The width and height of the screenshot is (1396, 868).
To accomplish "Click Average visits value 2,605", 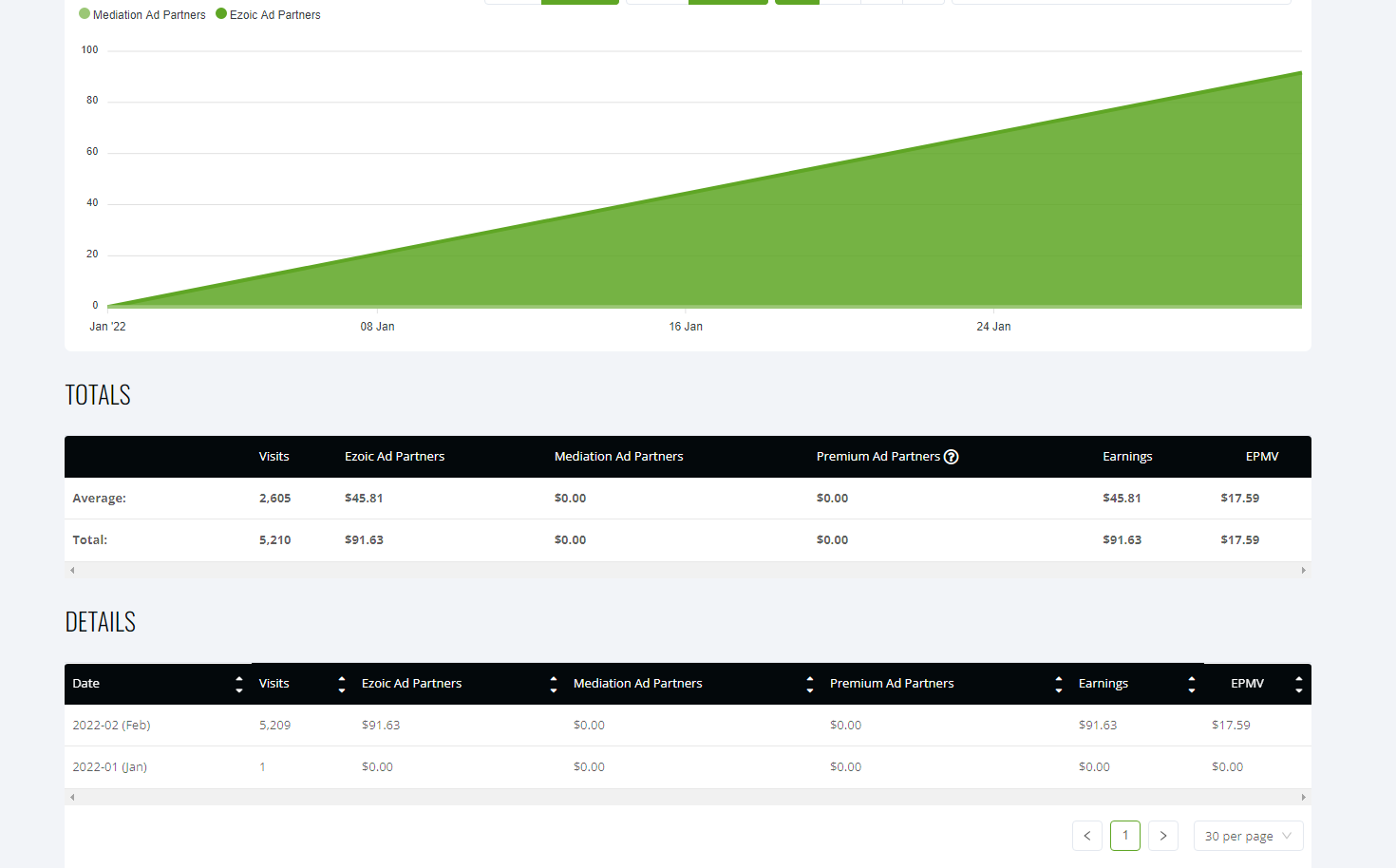I will click(x=274, y=499).
